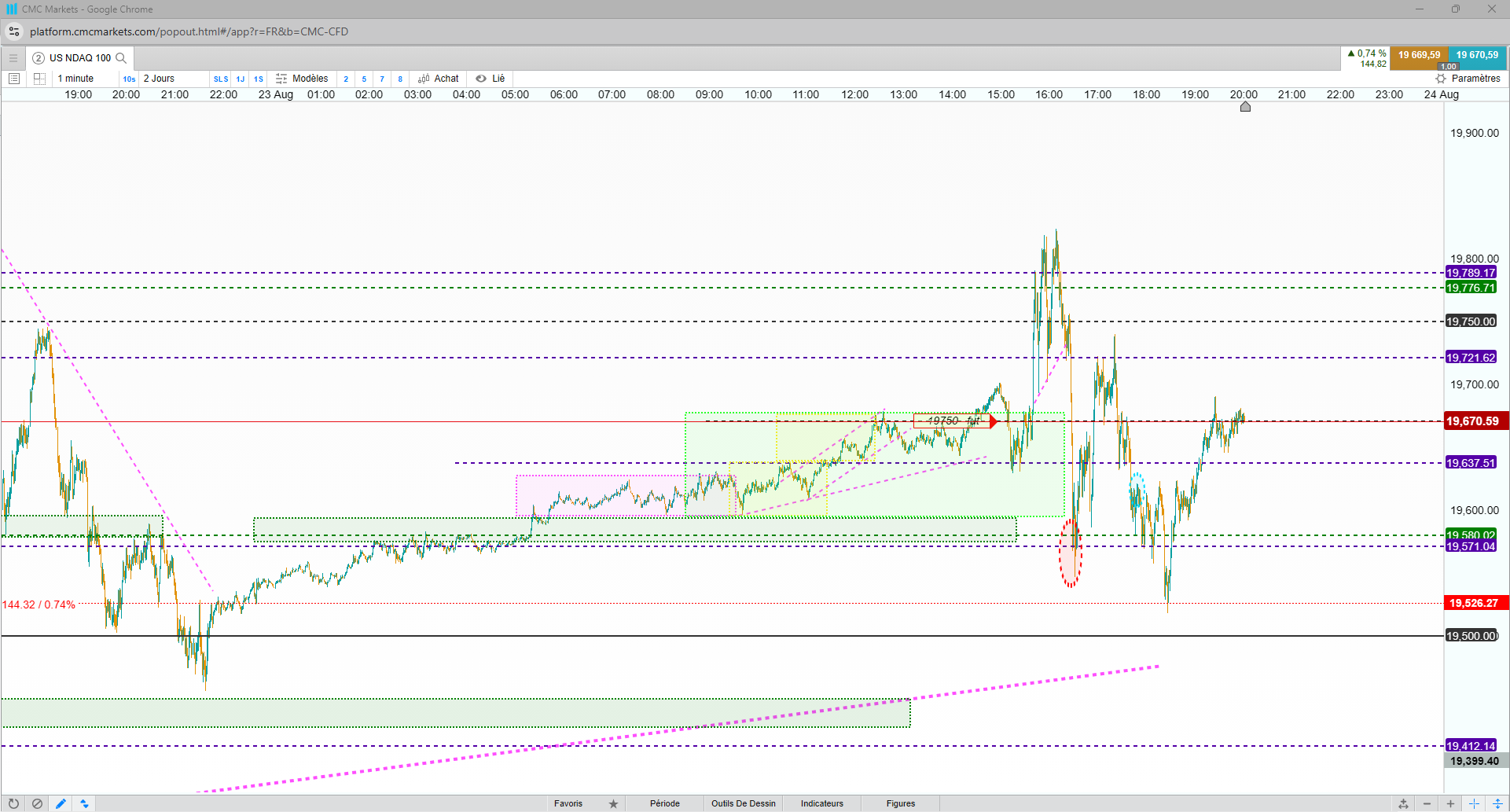1510x812 pixels.
Task: Open the Indicateurs tab
Action: (x=822, y=803)
